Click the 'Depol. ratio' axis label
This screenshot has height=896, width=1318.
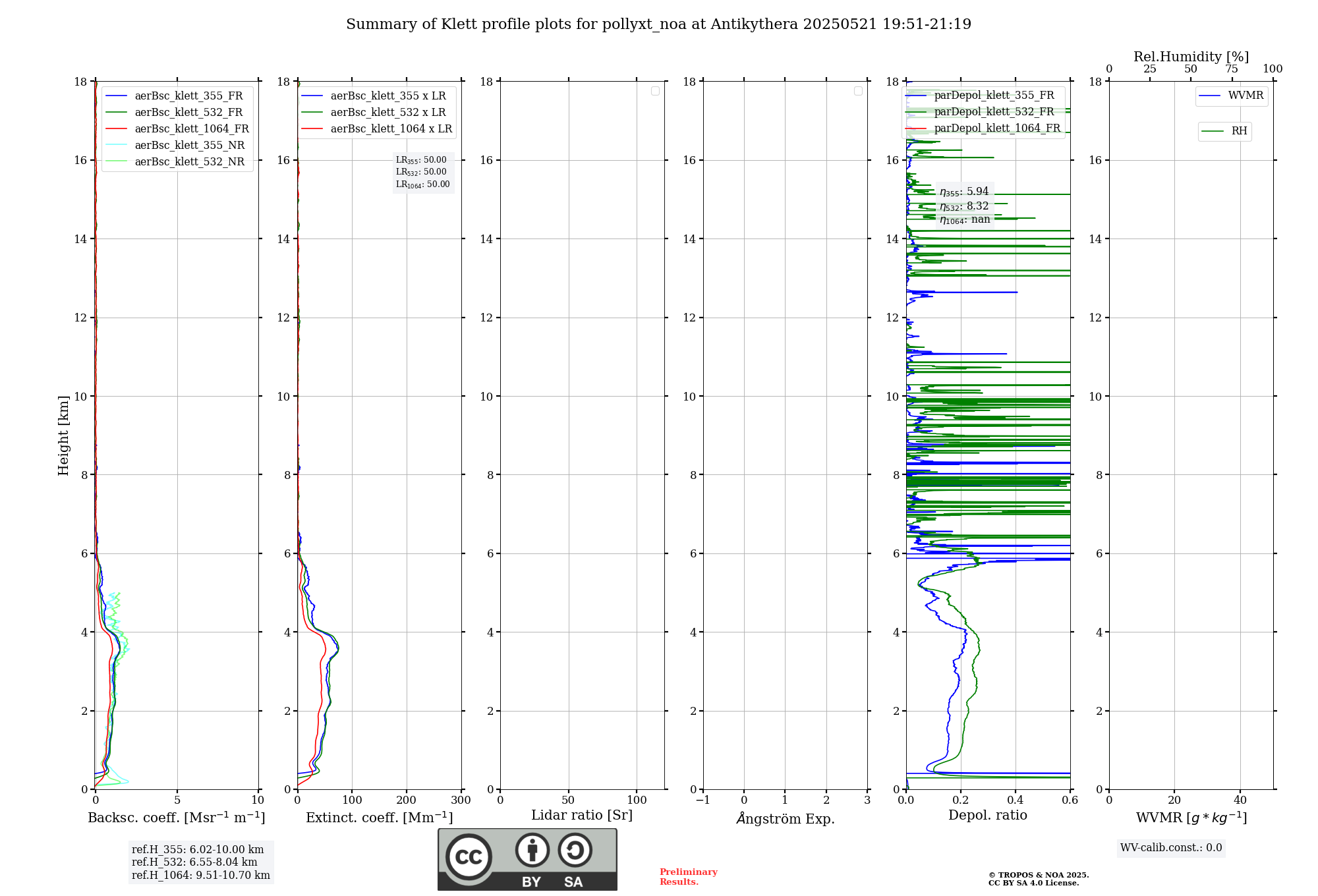click(988, 816)
